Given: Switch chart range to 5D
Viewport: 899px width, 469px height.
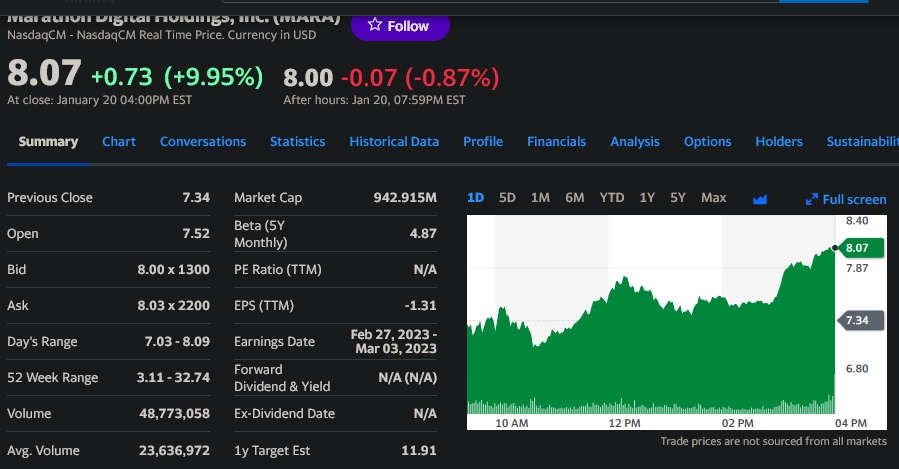Looking at the screenshot, I should pos(507,198).
